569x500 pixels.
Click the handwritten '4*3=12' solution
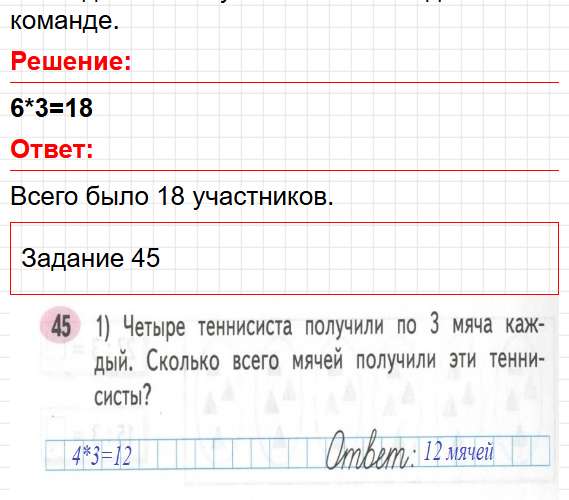102,456
